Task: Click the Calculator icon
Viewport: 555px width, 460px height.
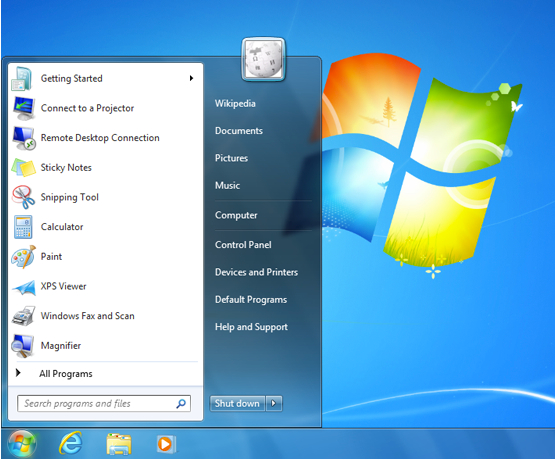Action: click(23, 227)
